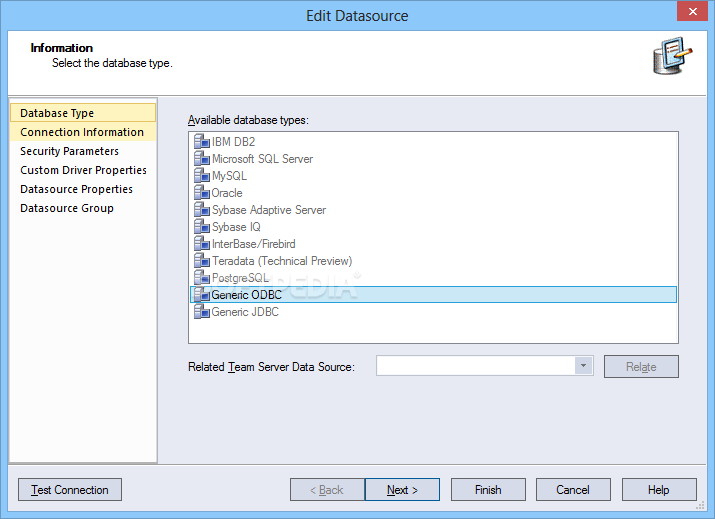Go to Connection Information page

pos(83,132)
